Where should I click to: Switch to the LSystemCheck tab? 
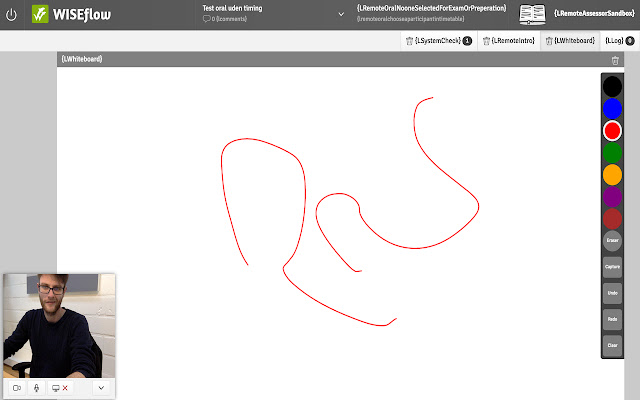439,41
